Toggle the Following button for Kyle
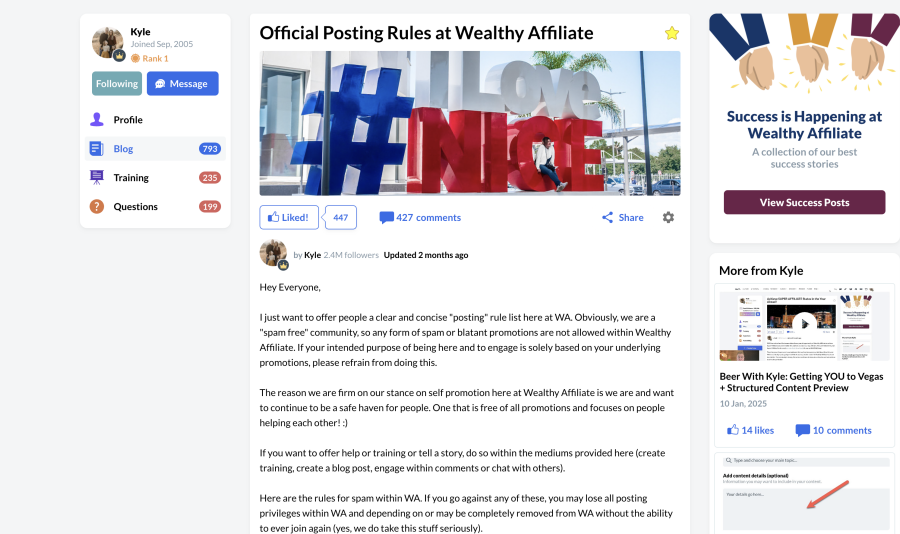The width and height of the screenshot is (900, 534). coord(117,84)
